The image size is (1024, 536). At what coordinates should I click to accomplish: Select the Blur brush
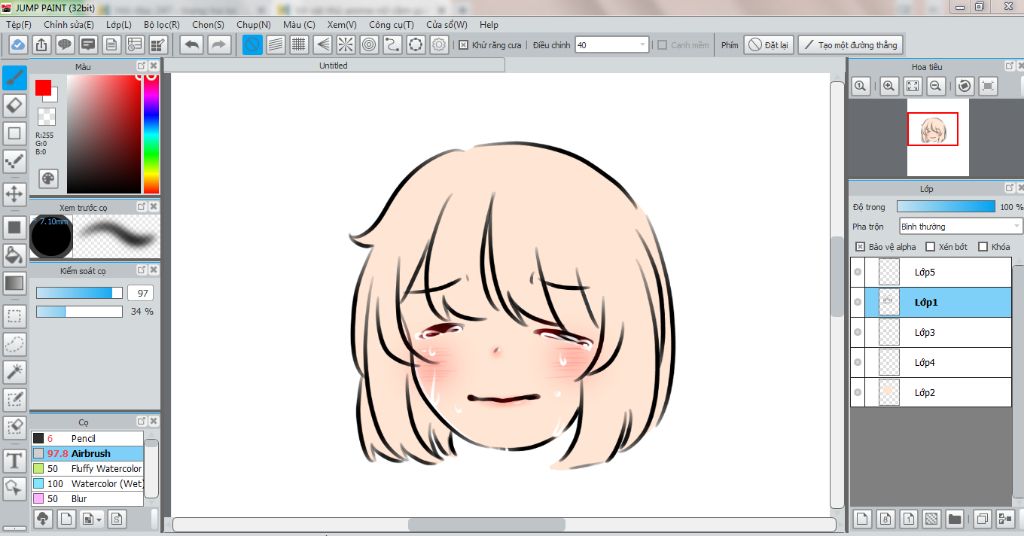click(x=87, y=499)
